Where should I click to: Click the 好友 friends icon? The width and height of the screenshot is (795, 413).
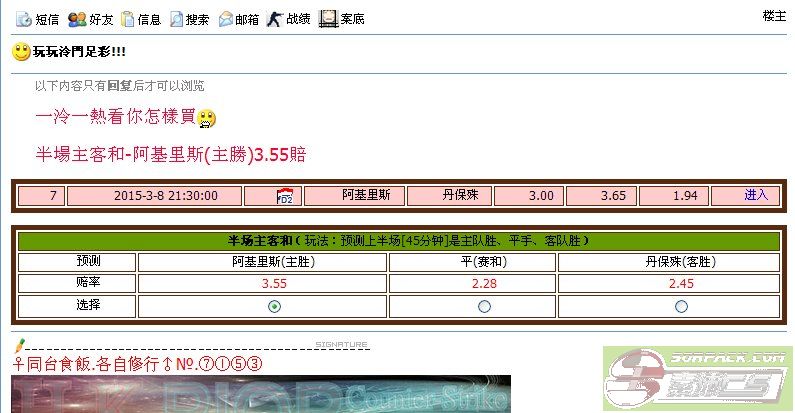coord(77,18)
